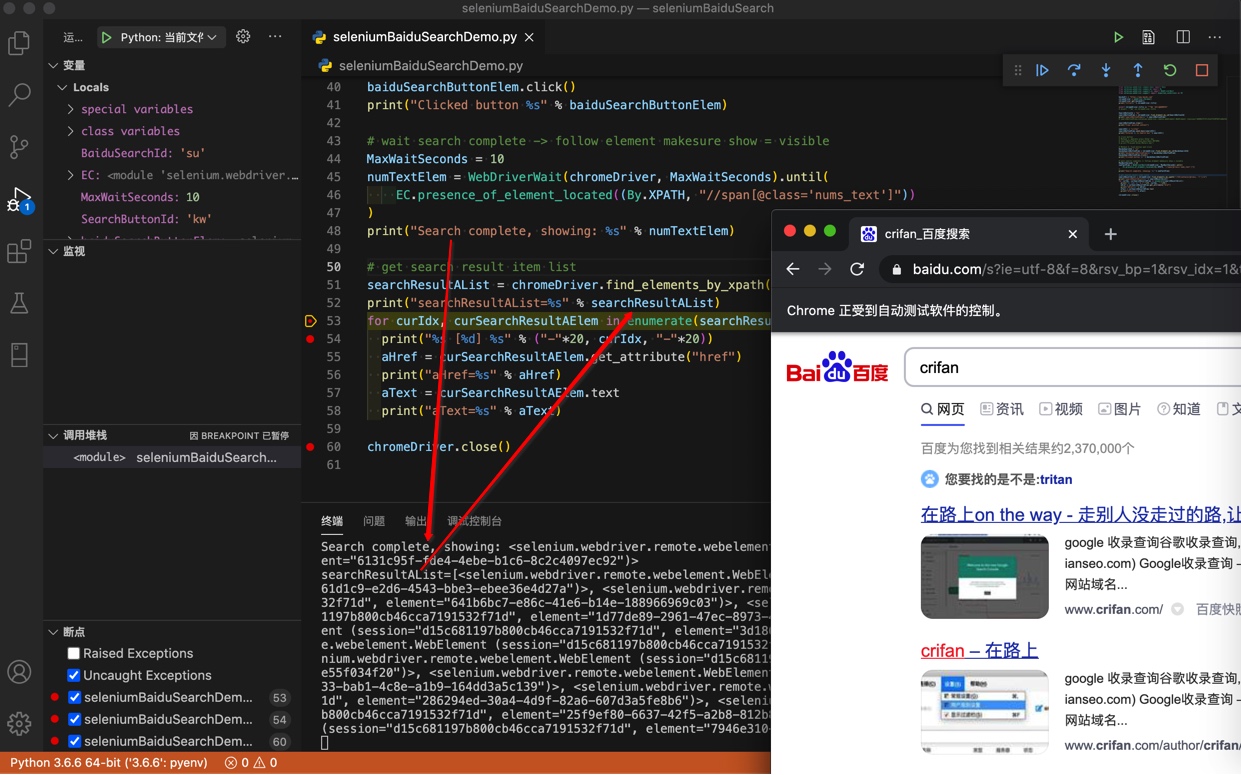Run Python file from editor title
1241x775 pixels.
point(1118,37)
